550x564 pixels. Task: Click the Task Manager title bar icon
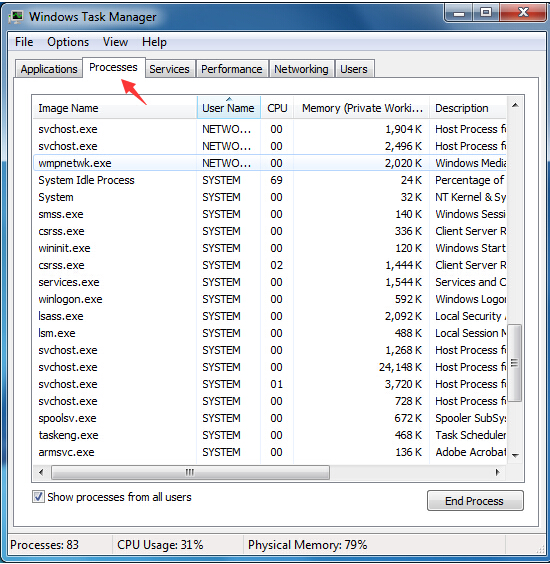pyautogui.click(x=16, y=17)
